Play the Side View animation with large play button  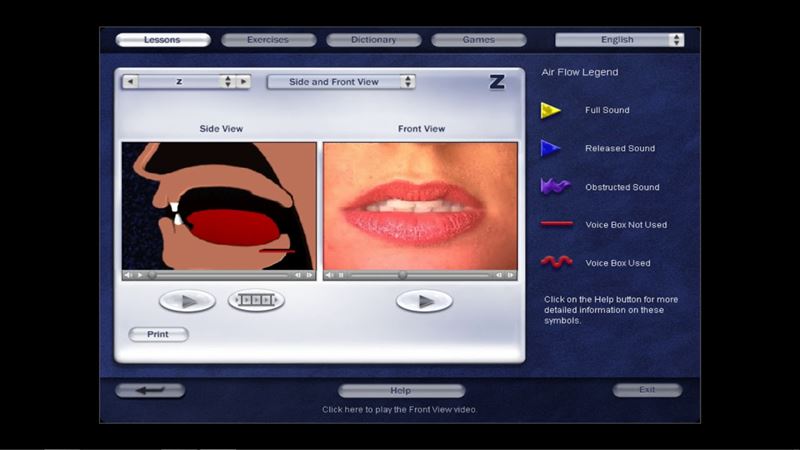point(187,300)
